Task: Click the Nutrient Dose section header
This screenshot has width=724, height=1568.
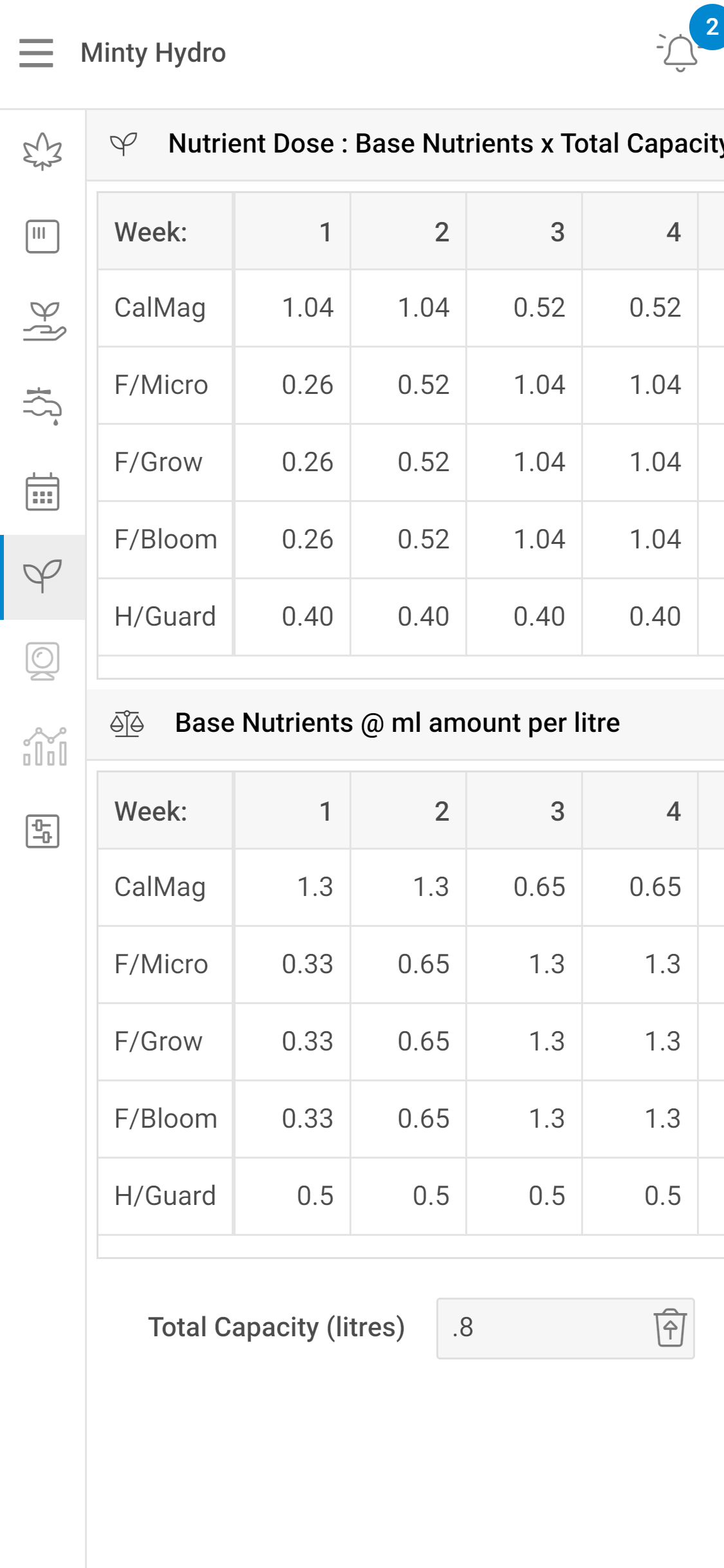Action: [444, 144]
